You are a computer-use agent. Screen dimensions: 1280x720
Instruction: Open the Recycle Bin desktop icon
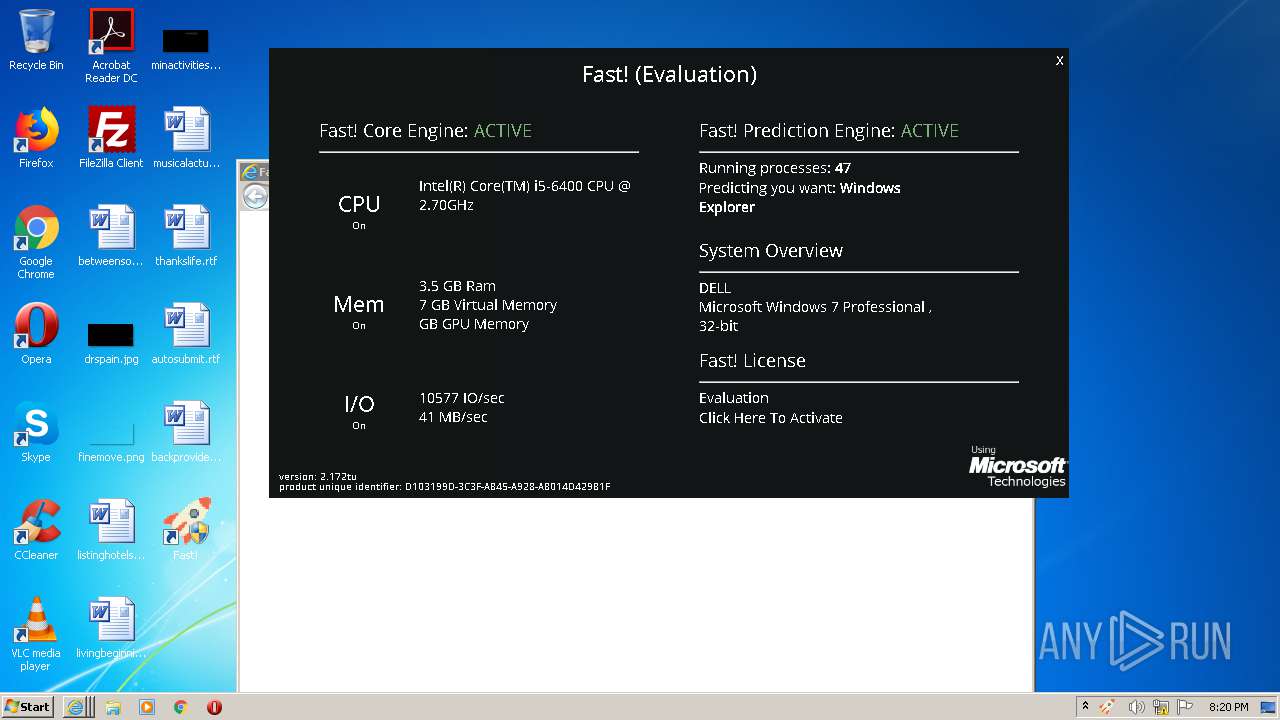pyautogui.click(x=36, y=40)
